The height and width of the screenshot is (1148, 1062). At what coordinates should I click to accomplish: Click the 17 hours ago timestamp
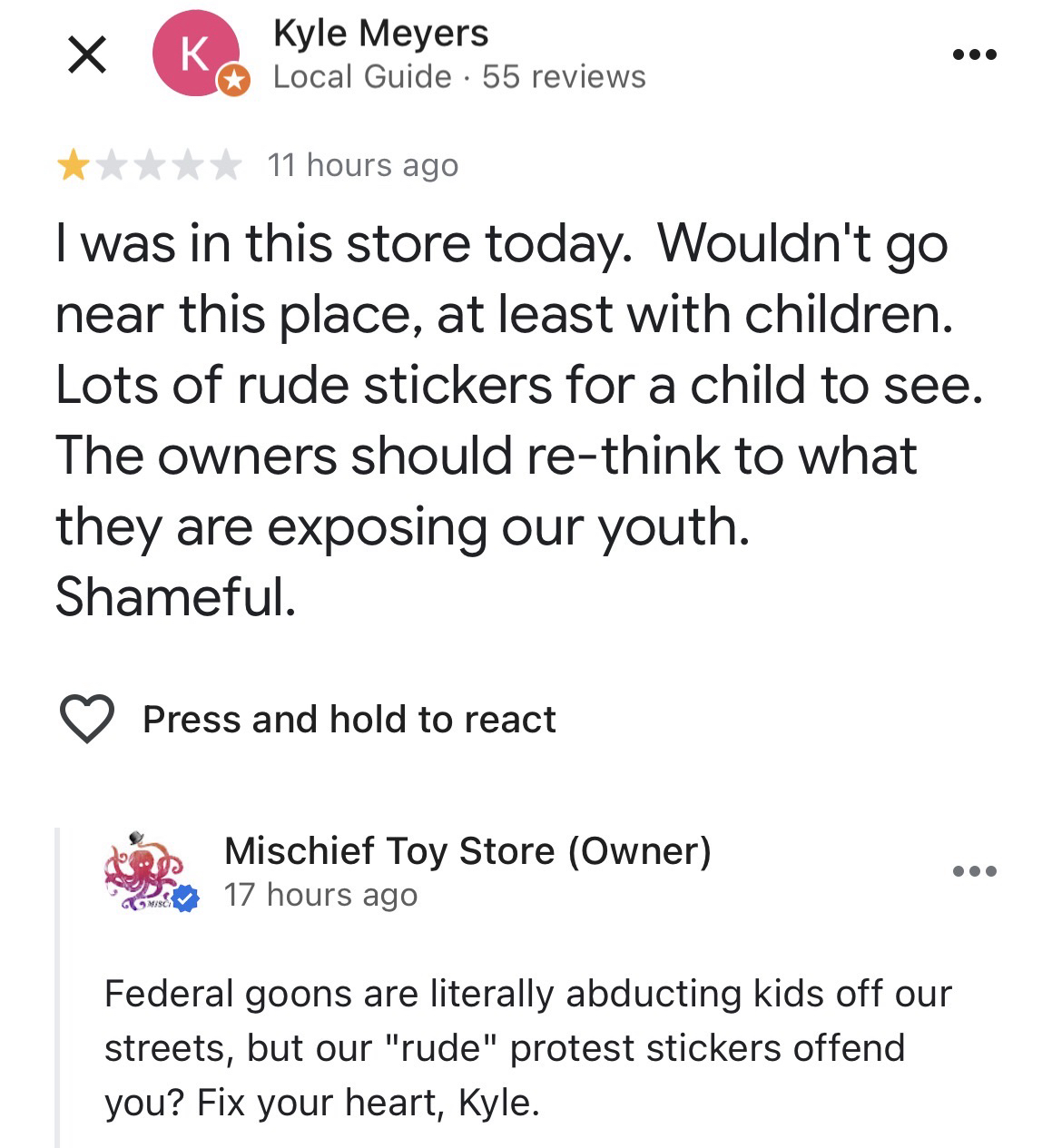(320, 895)
